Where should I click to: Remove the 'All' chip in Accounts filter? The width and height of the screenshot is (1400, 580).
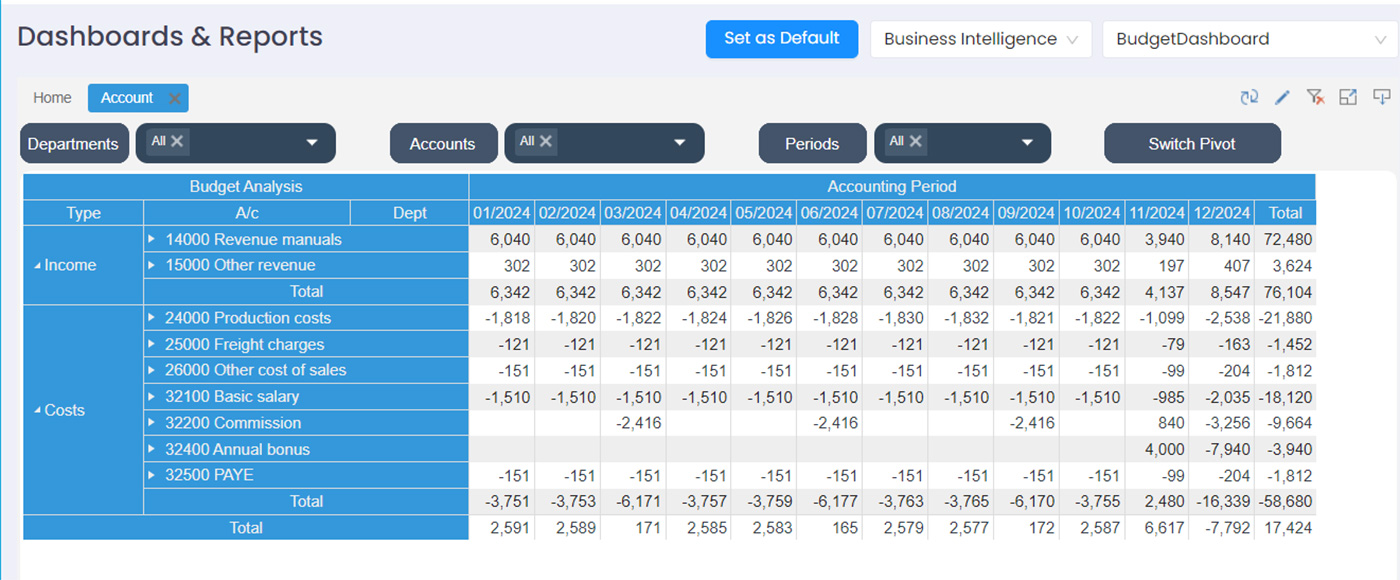(546, 141)
